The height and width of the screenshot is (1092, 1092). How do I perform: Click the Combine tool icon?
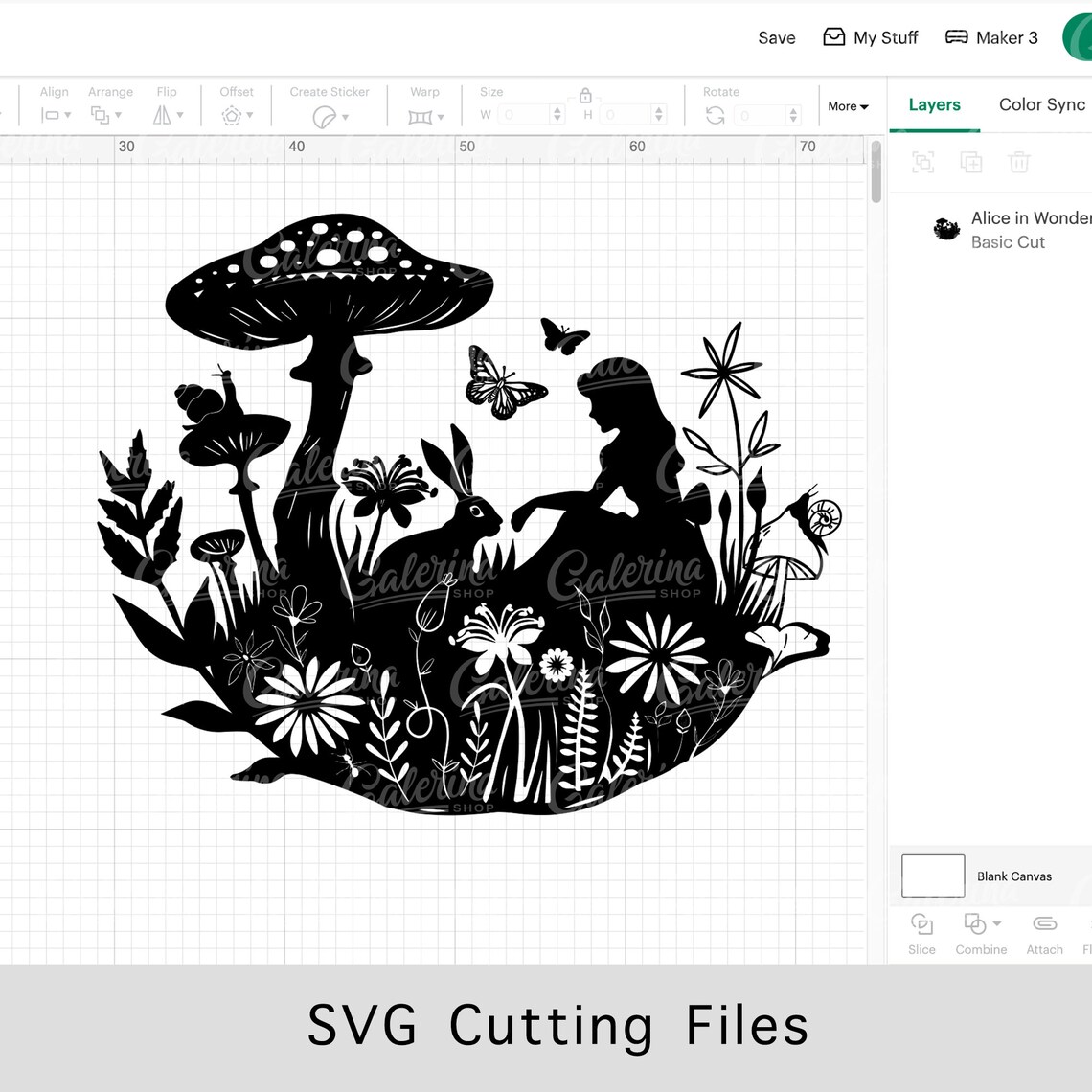coord(974,923)
